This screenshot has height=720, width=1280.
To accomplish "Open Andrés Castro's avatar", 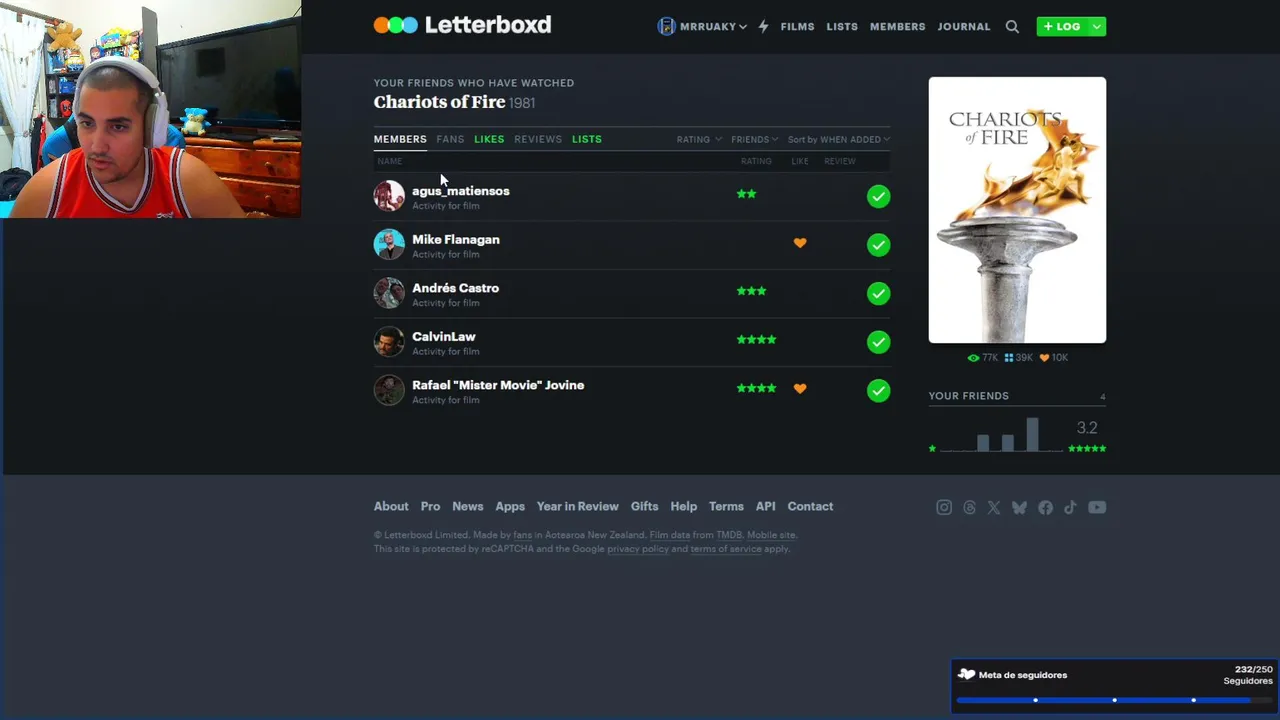I will [389, 293].
